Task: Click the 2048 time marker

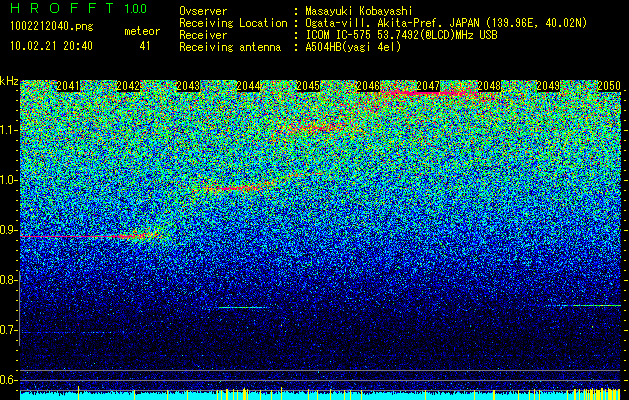Action: [489, 86]
